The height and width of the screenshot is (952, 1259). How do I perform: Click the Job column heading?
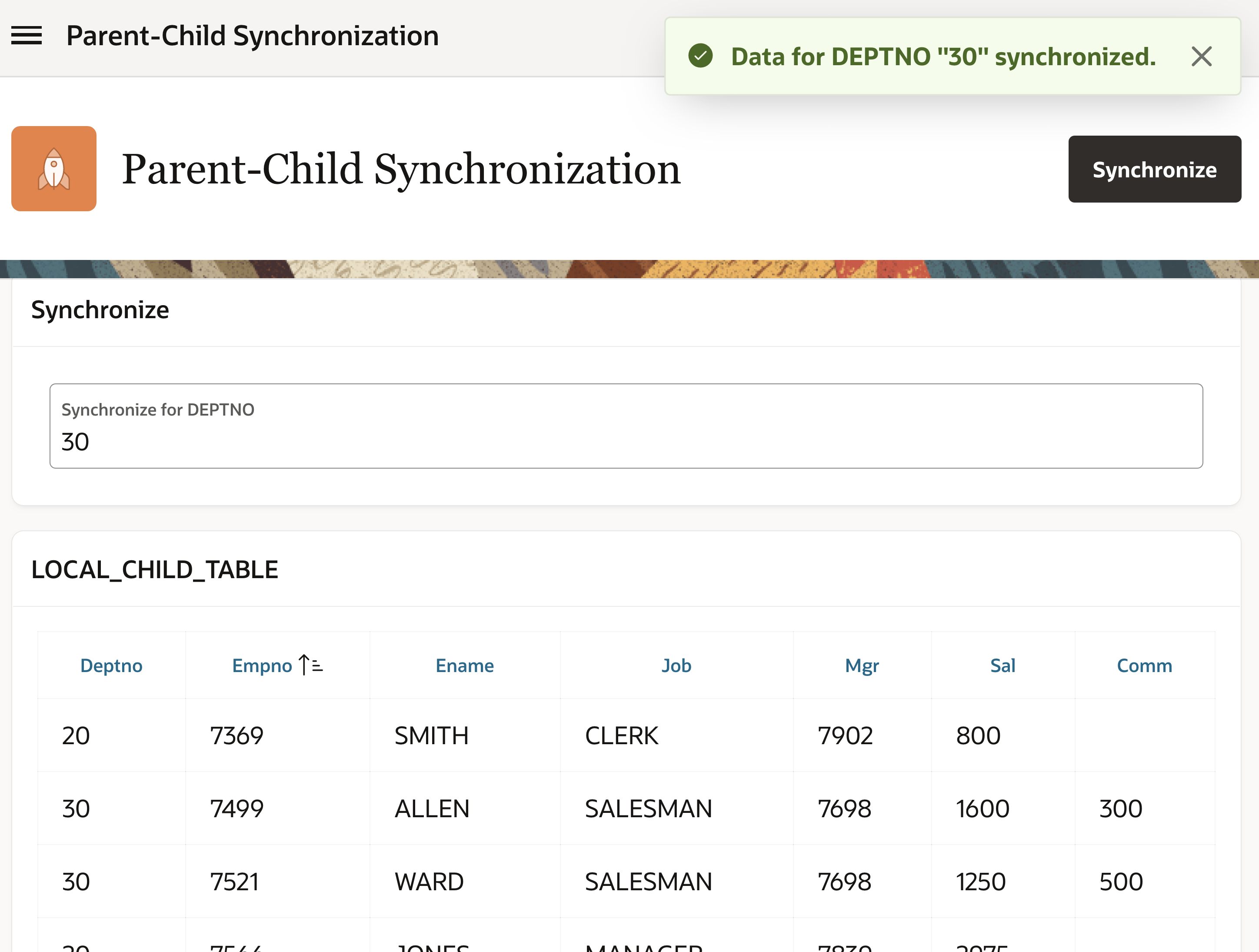click(676, 665)
